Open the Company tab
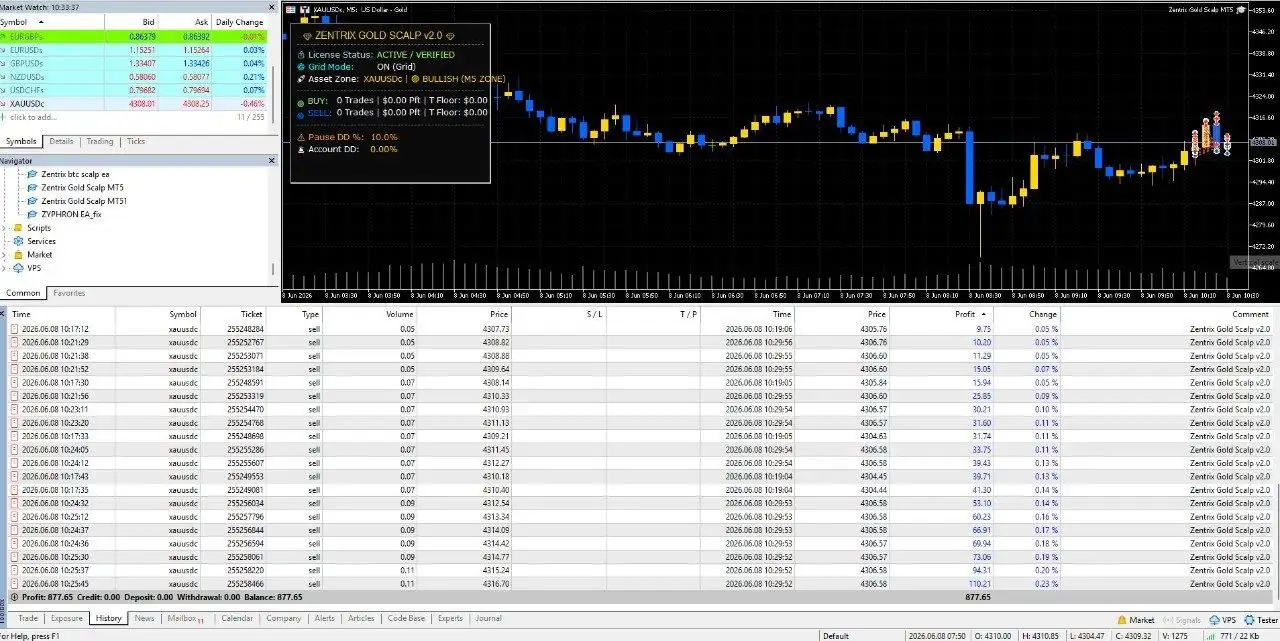Viewport: 1280px width, 641px height. [x=284, y=618]
